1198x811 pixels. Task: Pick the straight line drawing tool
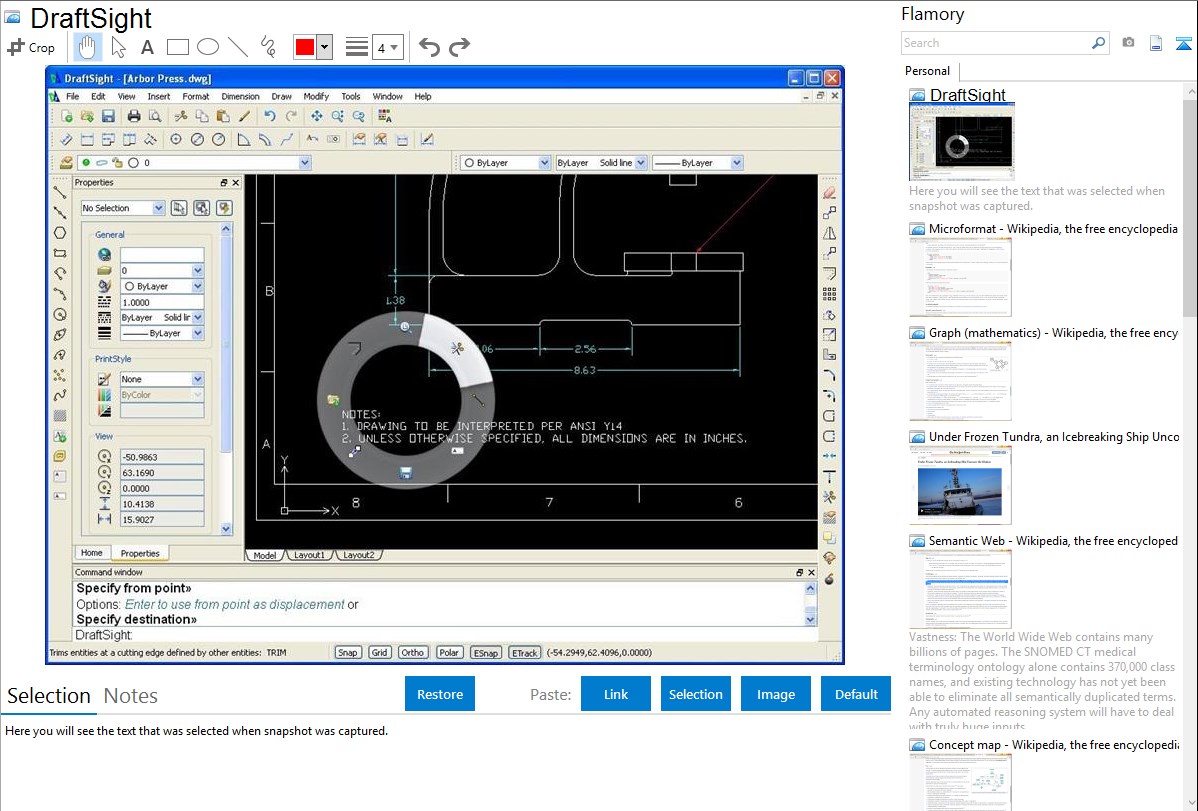point(238,47)
